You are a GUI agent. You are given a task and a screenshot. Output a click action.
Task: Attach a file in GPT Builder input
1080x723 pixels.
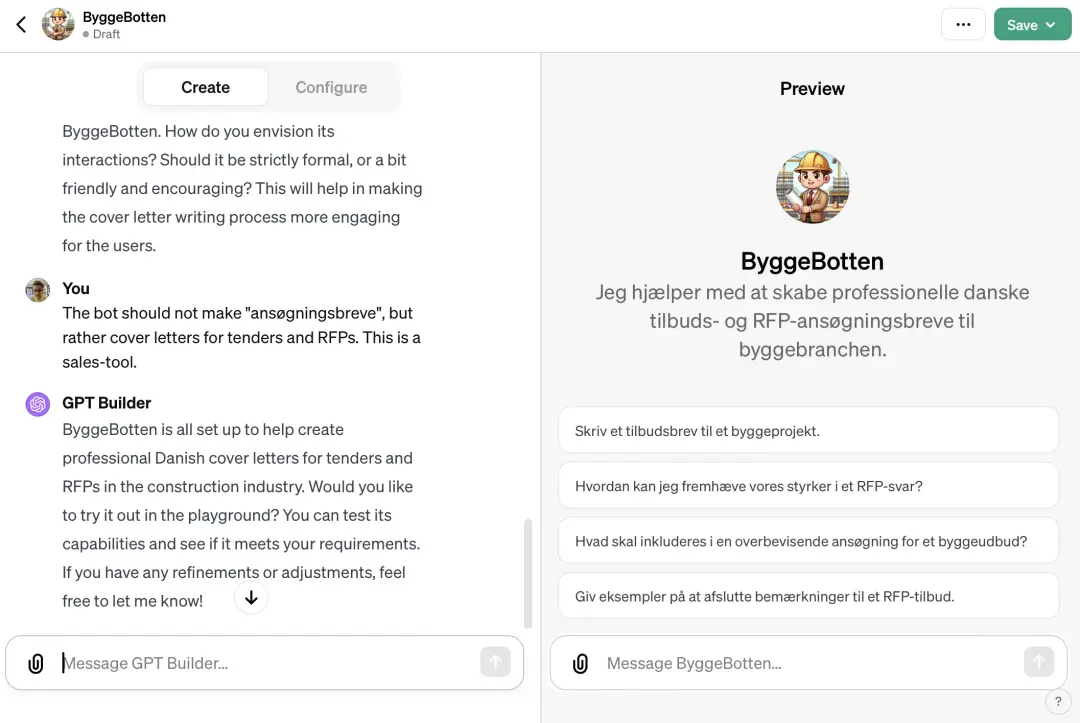point(36,663)
